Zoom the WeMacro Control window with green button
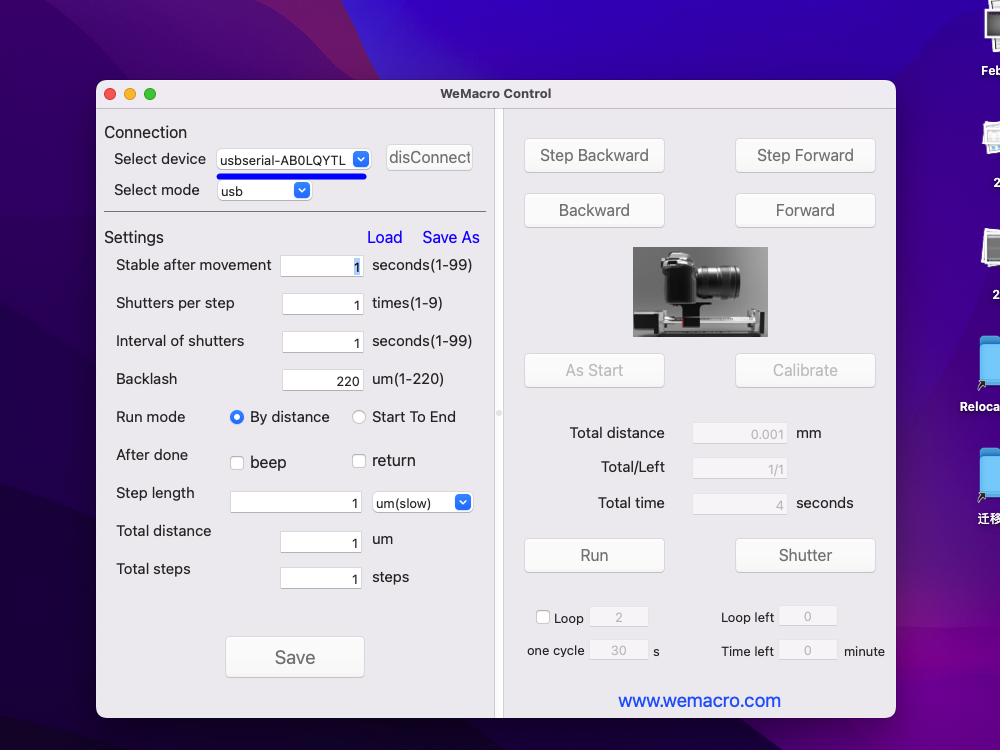Viewport: 1000px width, 750px height. (x=150, y=94)
